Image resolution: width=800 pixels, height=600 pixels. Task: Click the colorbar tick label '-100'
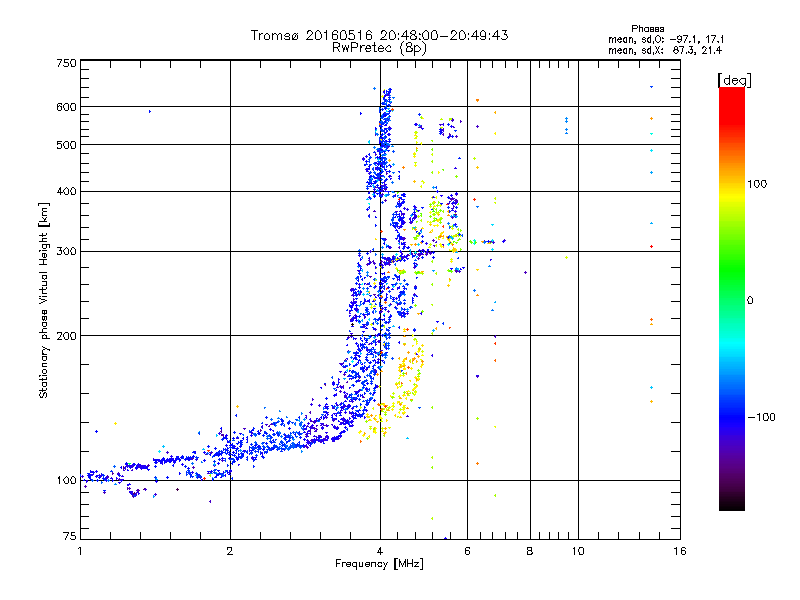(x=761, y=417)
